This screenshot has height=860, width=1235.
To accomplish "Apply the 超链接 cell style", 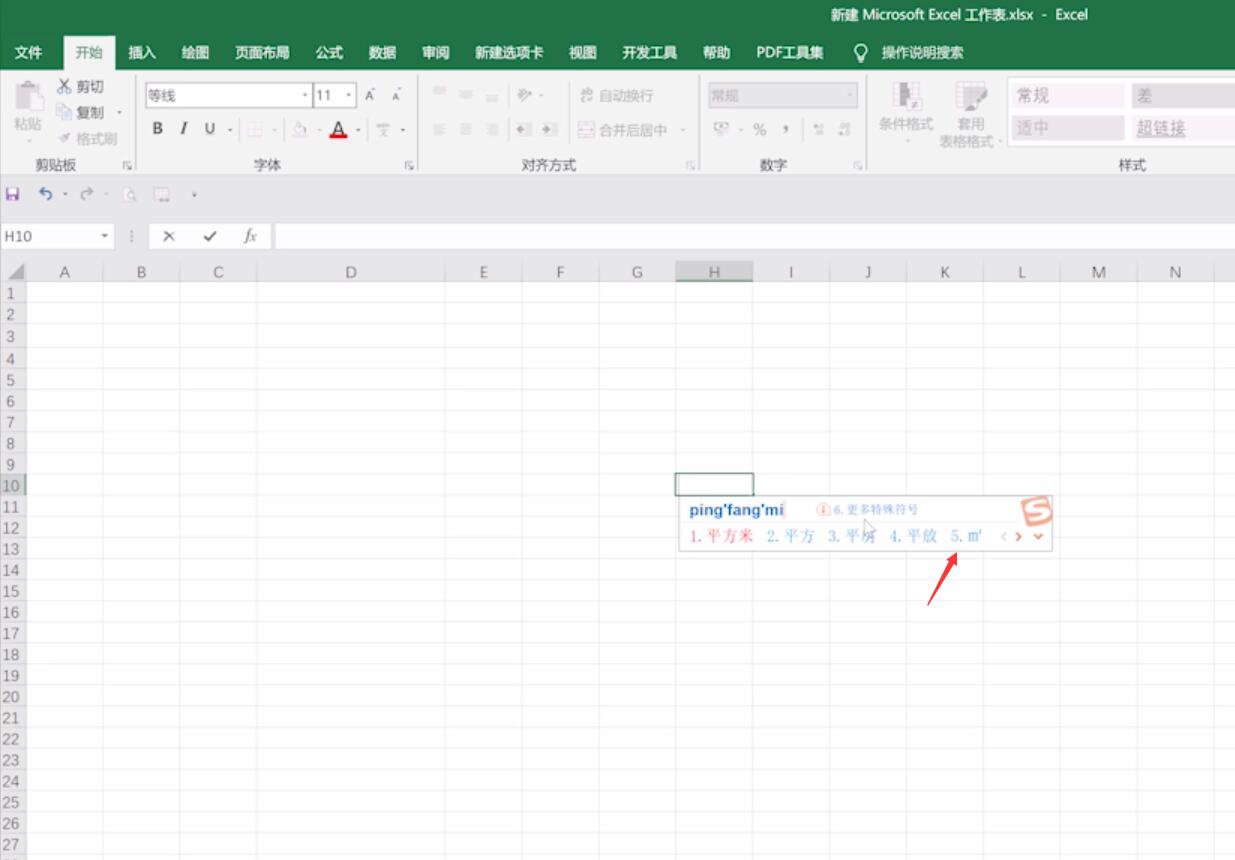I will coord(1160,129).
